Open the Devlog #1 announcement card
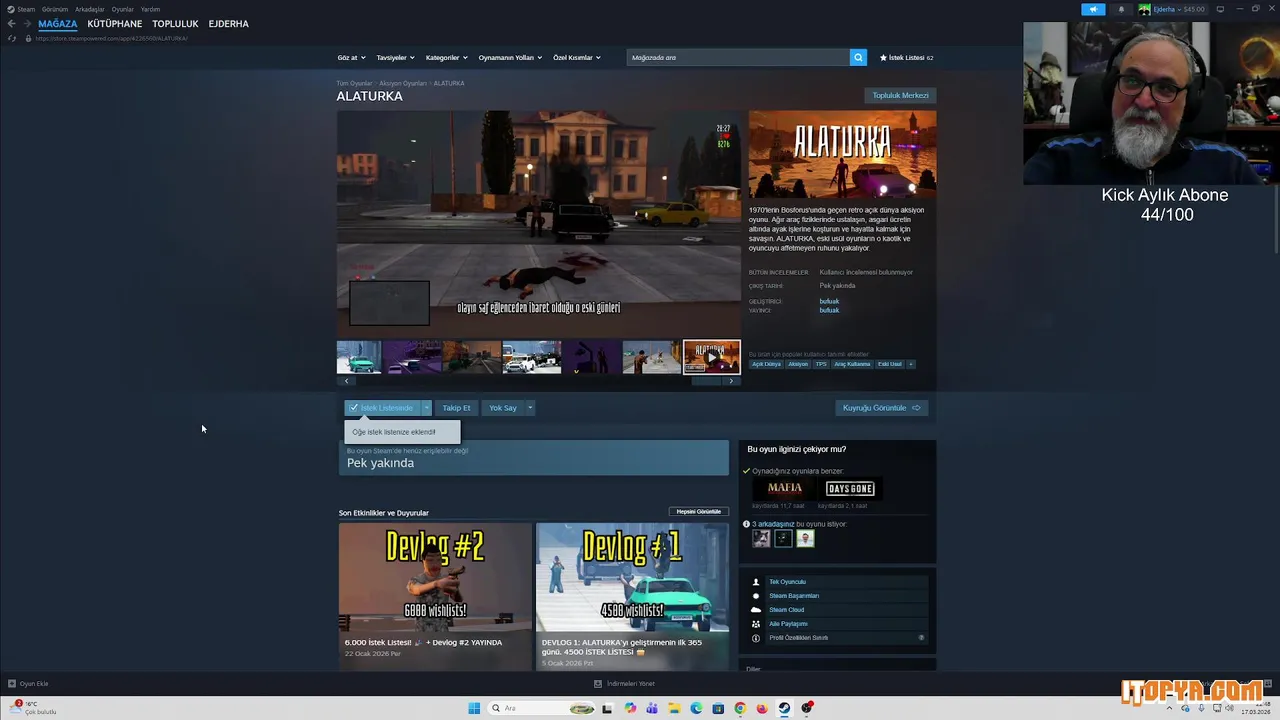This screenshot has height=720, width=1280. (x=632, y=596)
